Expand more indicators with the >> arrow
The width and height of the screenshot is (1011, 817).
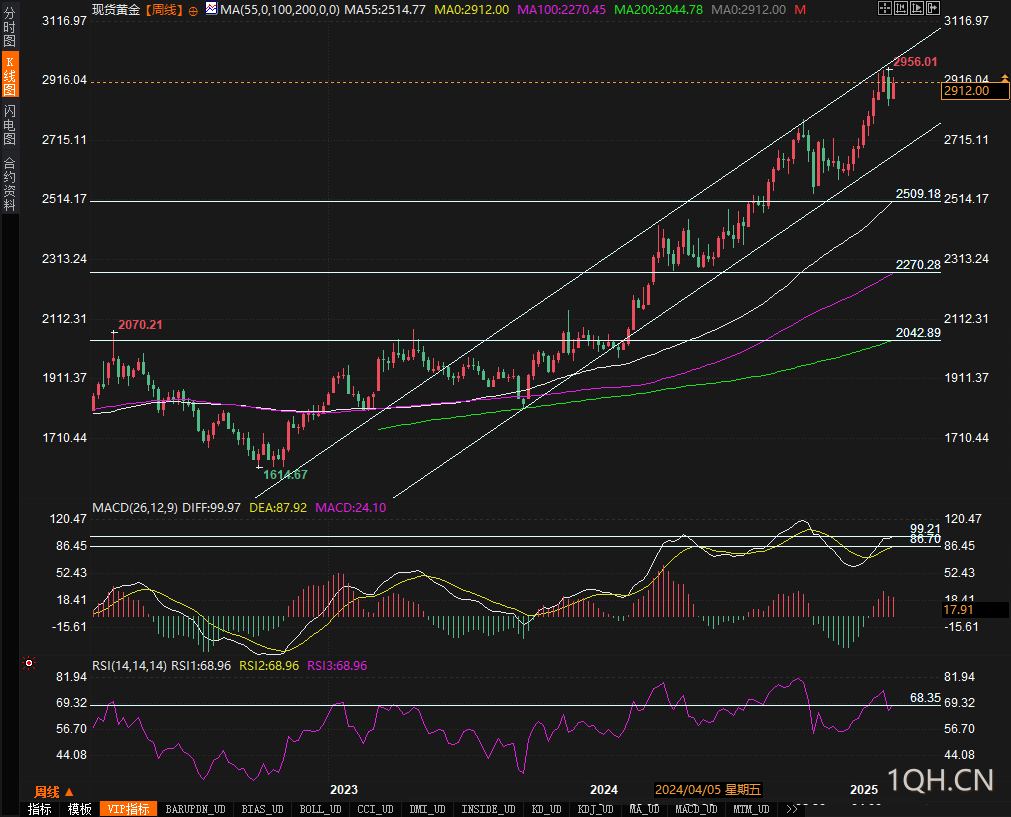coord(792,809)
